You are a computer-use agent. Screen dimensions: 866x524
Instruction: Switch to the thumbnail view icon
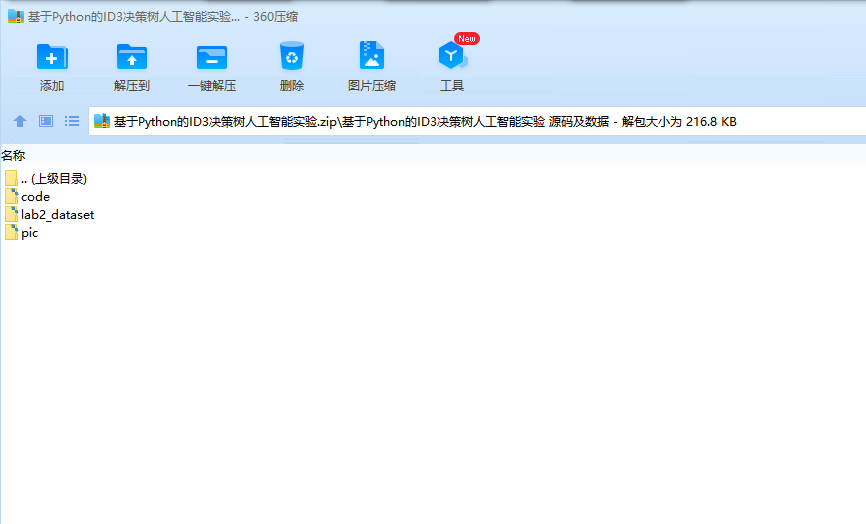pos(46,121)
